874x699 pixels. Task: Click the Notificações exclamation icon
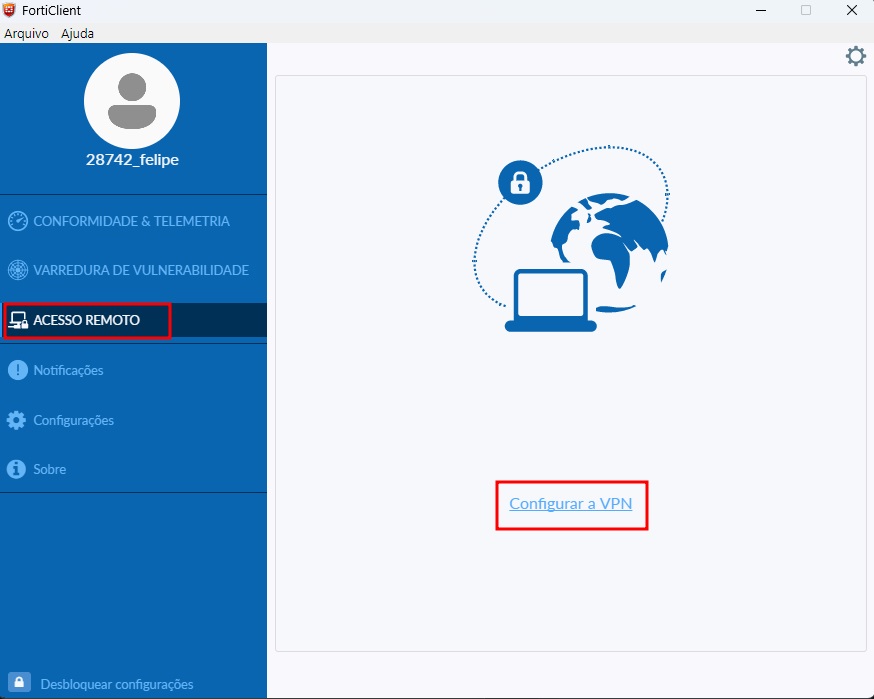pos(18,370)
